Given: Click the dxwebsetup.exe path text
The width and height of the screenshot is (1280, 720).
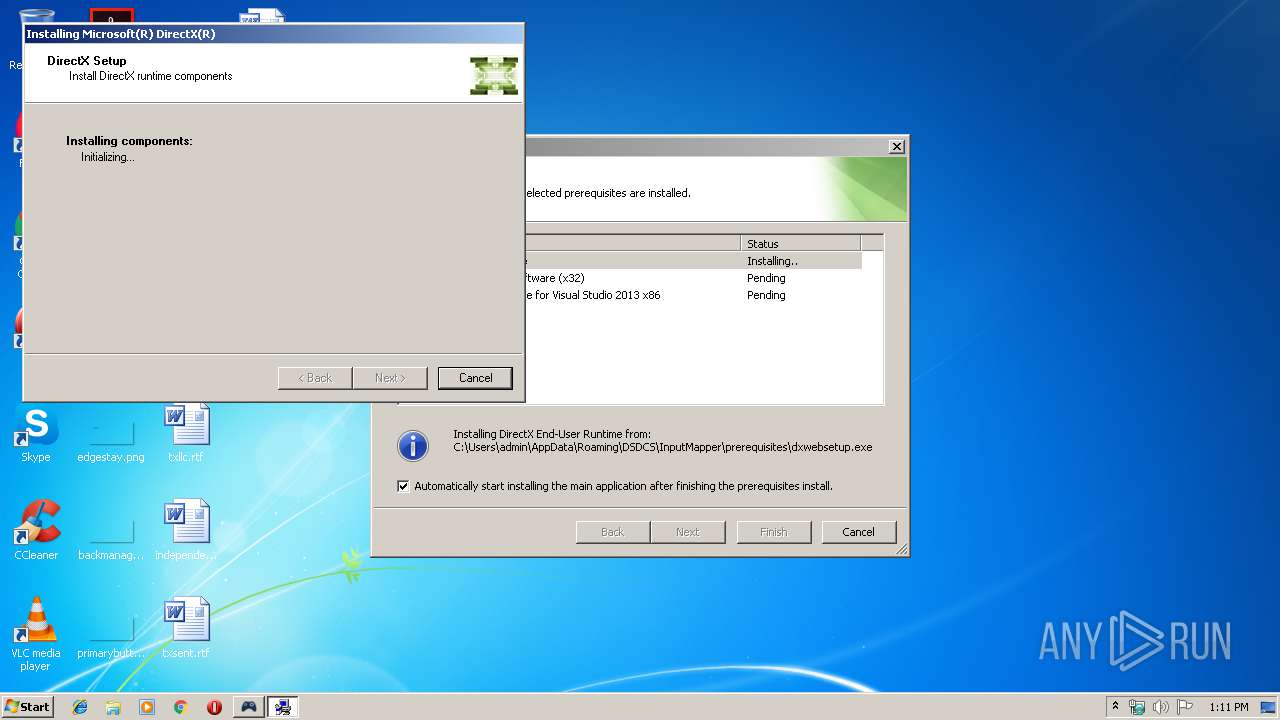Looking at the screenshot, I should click(662, 447).
